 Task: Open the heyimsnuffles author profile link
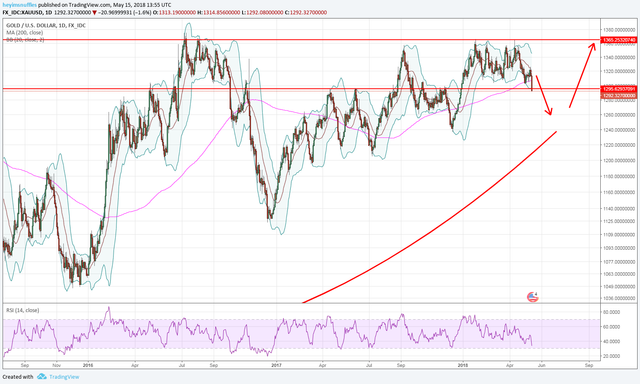[x=20, y=5]
